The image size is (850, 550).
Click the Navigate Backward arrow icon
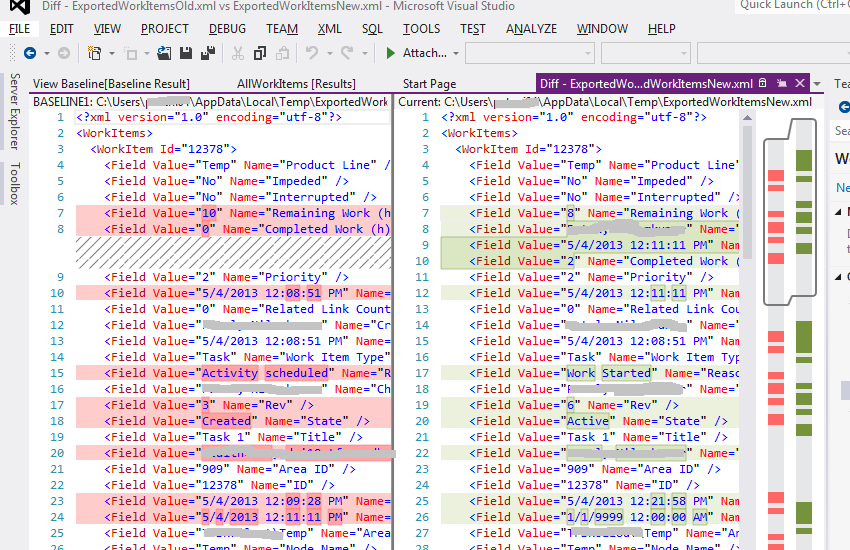(30, 53)
